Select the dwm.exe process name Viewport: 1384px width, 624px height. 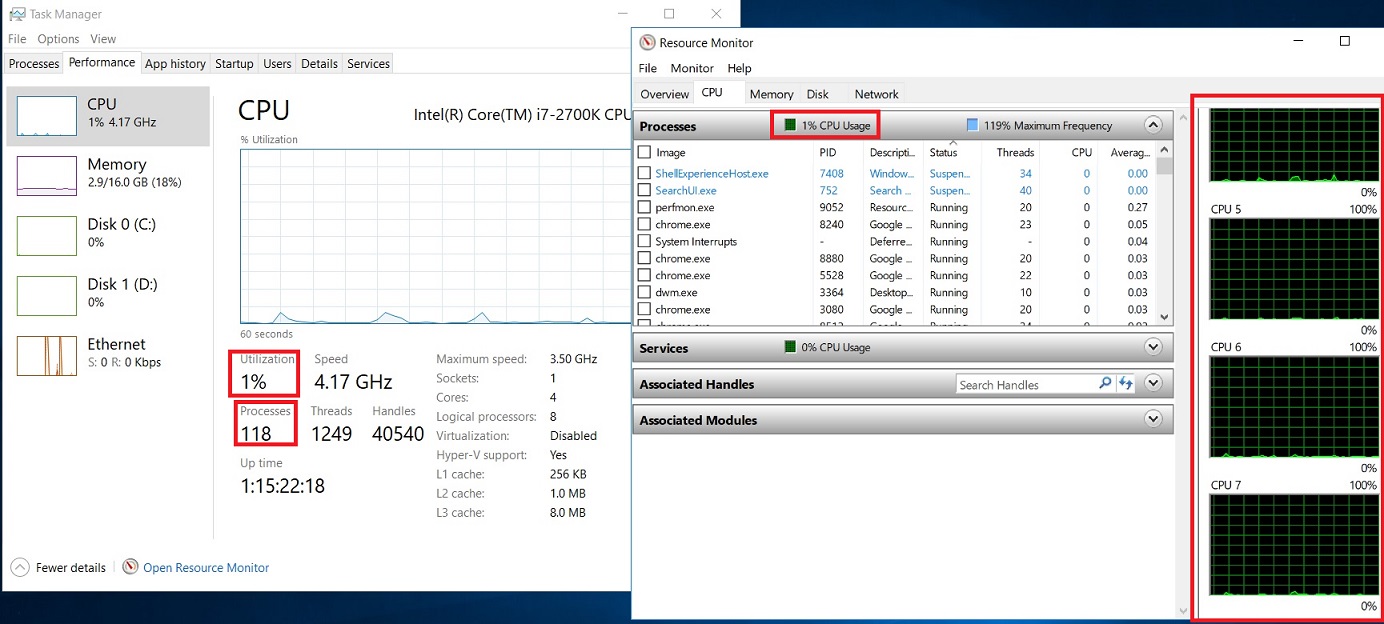coord(676,293)
